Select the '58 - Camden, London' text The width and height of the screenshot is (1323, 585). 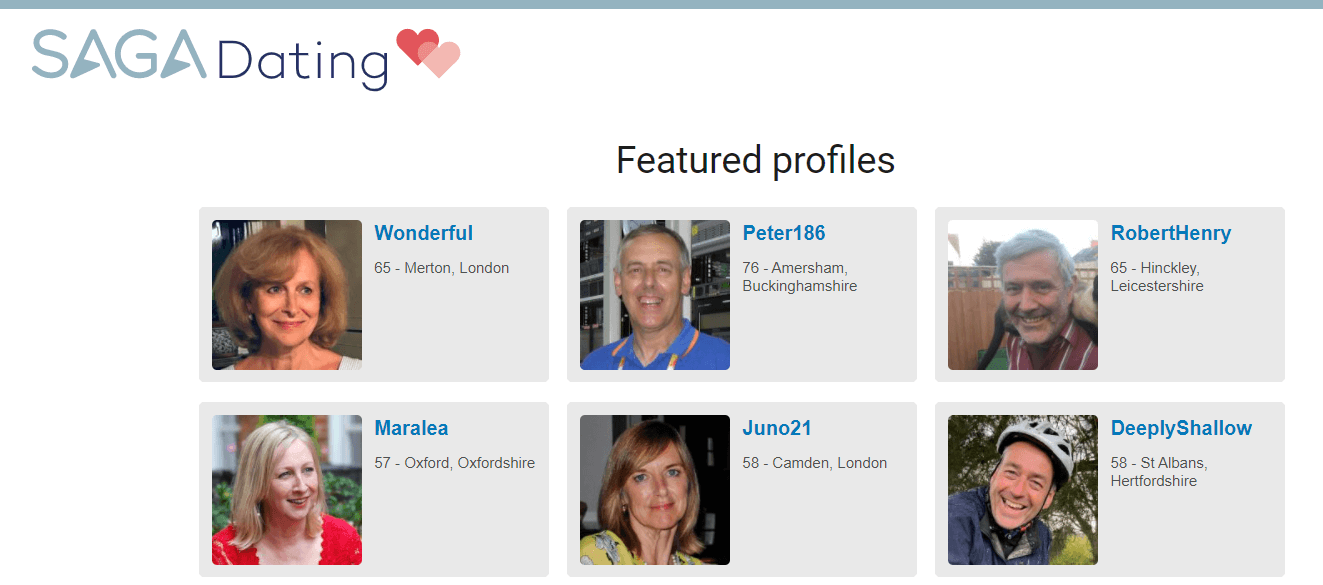[815, 463]
